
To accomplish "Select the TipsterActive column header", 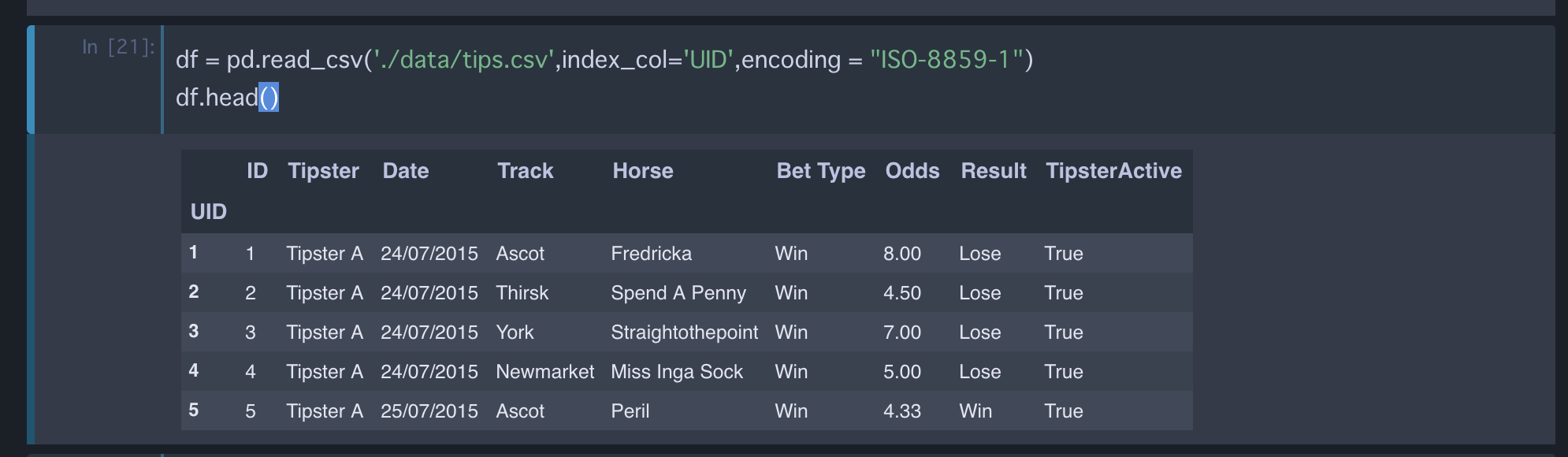I will click(x=1113, y=171).
